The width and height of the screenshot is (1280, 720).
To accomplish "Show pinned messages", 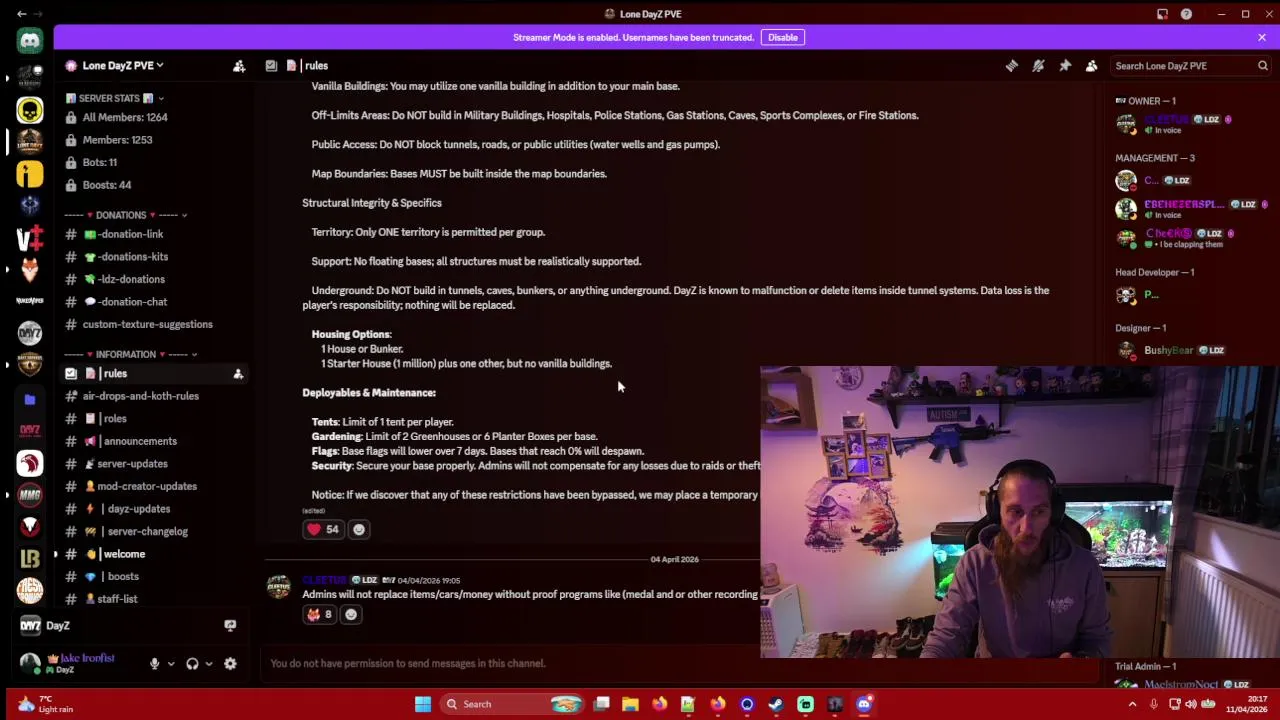I will tap(1065, 66).
